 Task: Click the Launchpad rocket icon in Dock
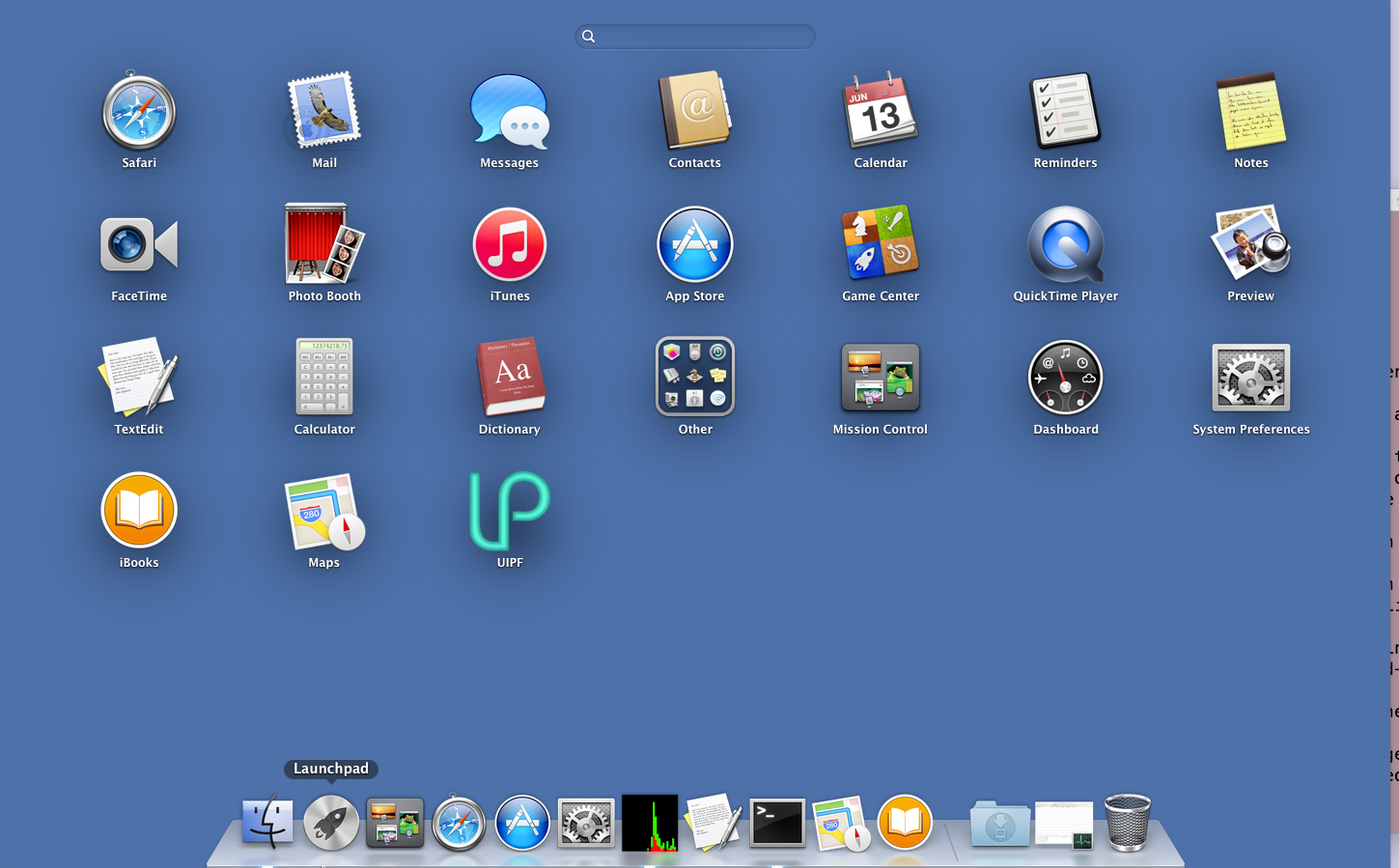(331, 823)
